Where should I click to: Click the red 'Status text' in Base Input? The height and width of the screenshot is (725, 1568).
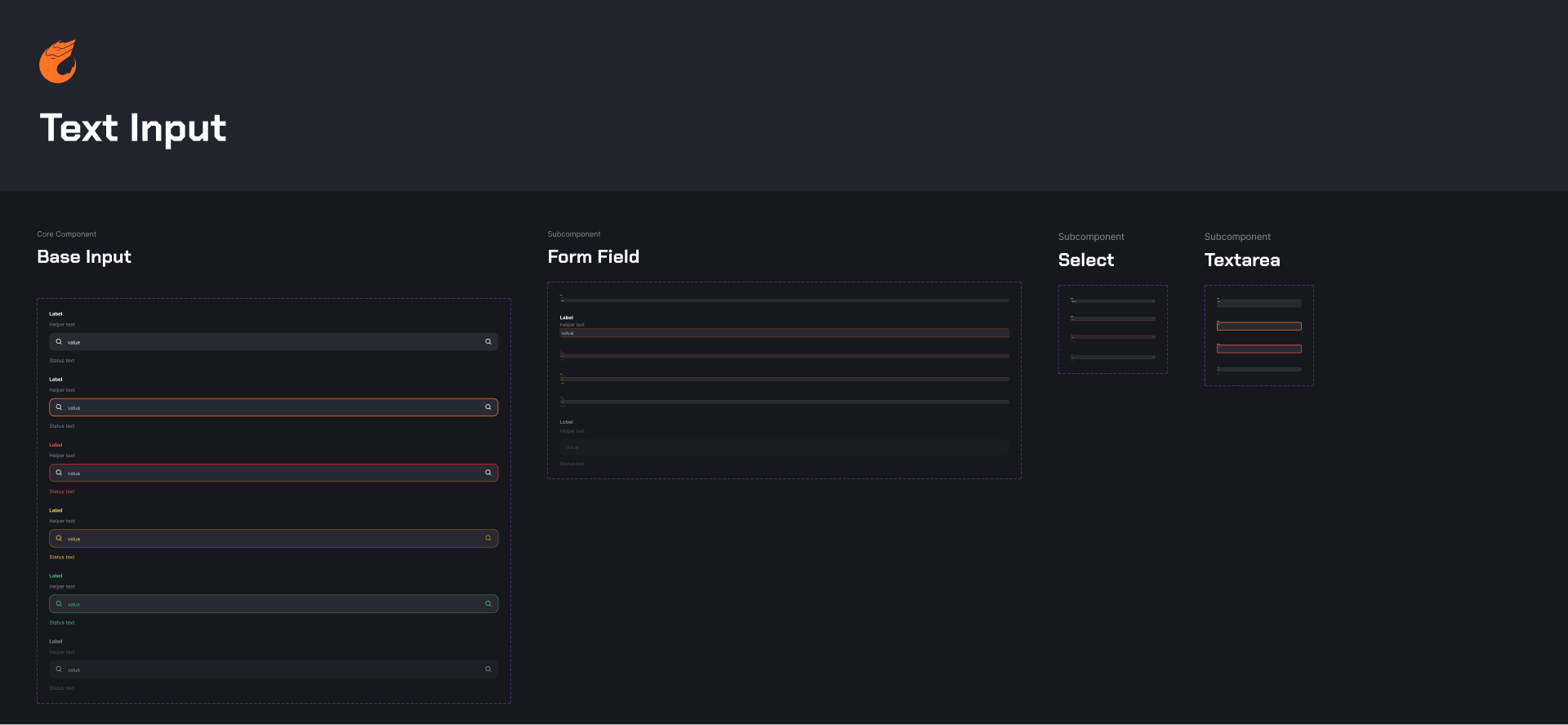62,491
